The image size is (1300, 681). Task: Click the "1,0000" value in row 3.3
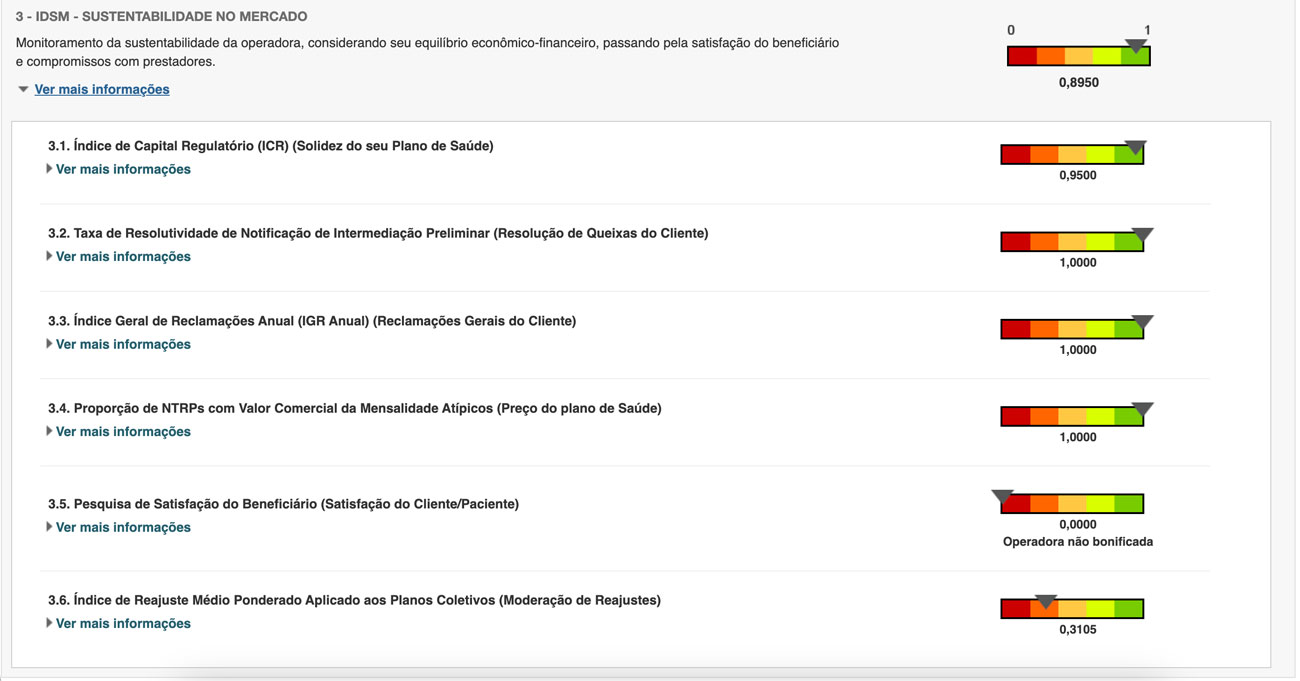pyautogui.click(x=1078, y=350)
